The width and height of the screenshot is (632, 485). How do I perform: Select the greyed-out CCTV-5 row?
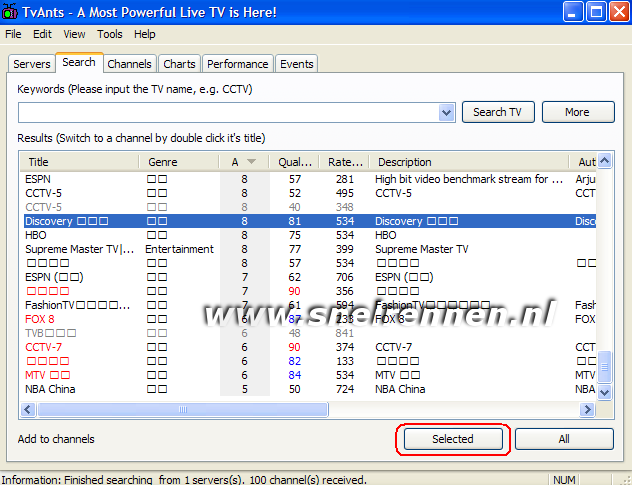(308, 207)
